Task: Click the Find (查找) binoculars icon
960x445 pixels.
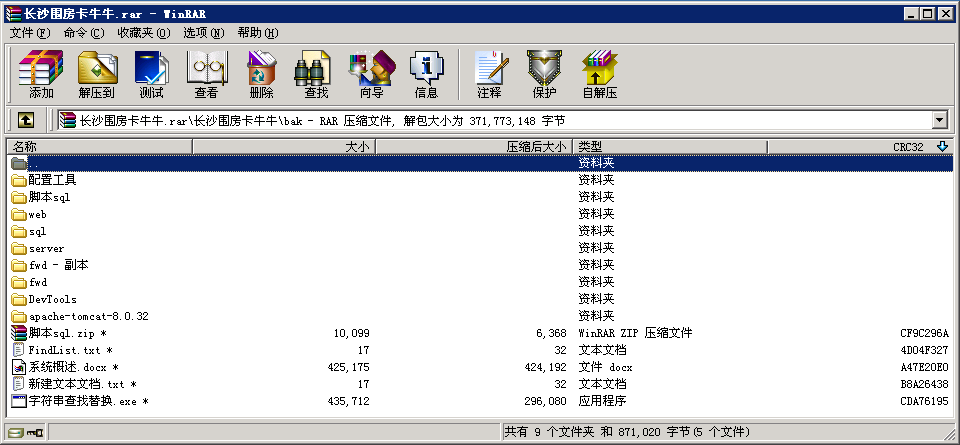Action: coord(316,74)
